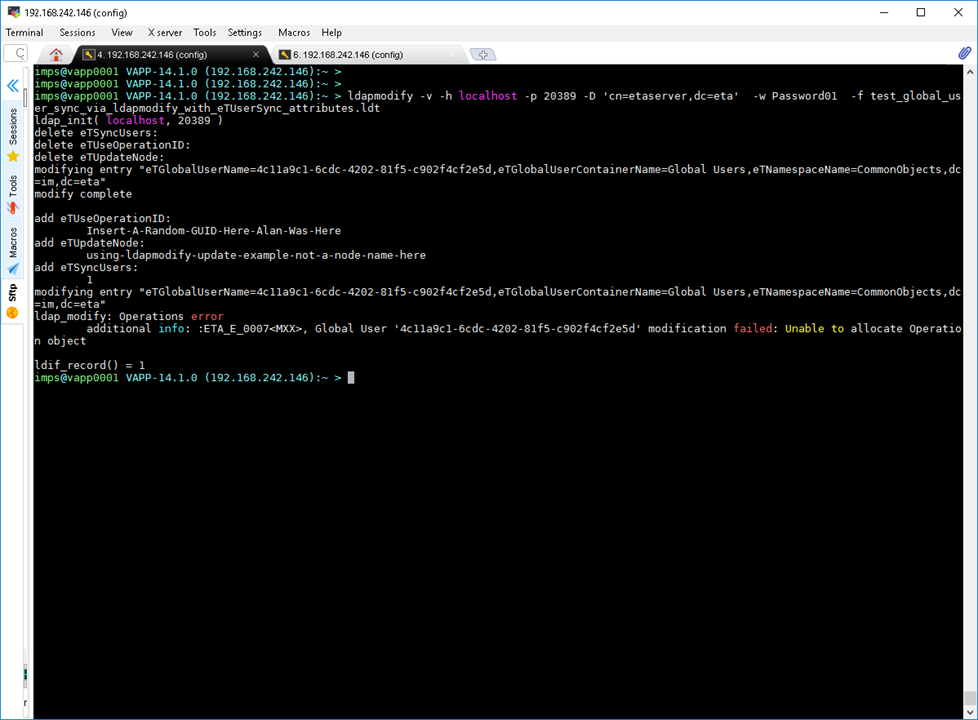Open the Macros menu
The height and width of the screenshot is (720, 978).
pyautogui.click(x=294, y=32)
